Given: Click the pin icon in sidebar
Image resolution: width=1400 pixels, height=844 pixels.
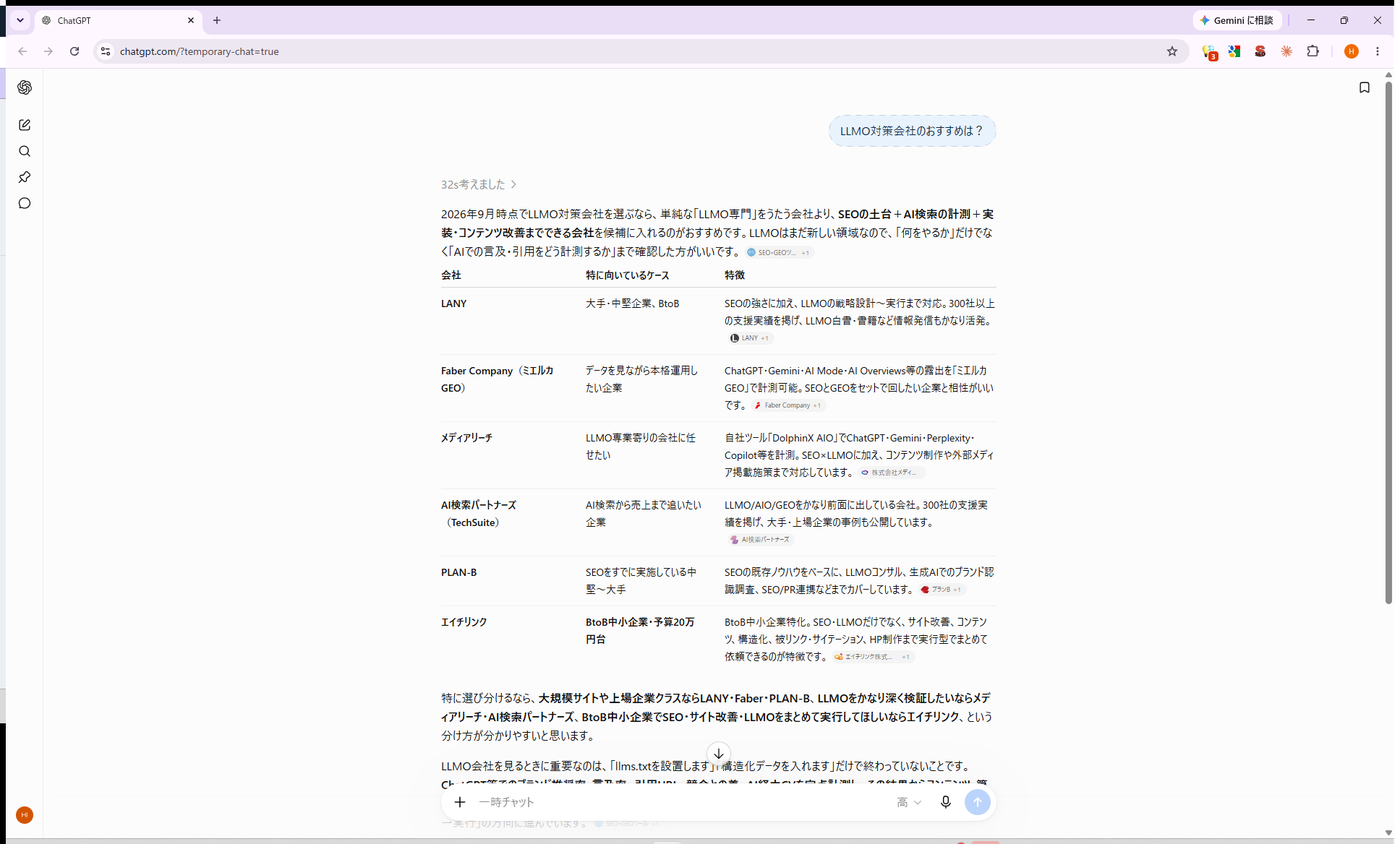Looking at the screenshot, I should 24,177.
